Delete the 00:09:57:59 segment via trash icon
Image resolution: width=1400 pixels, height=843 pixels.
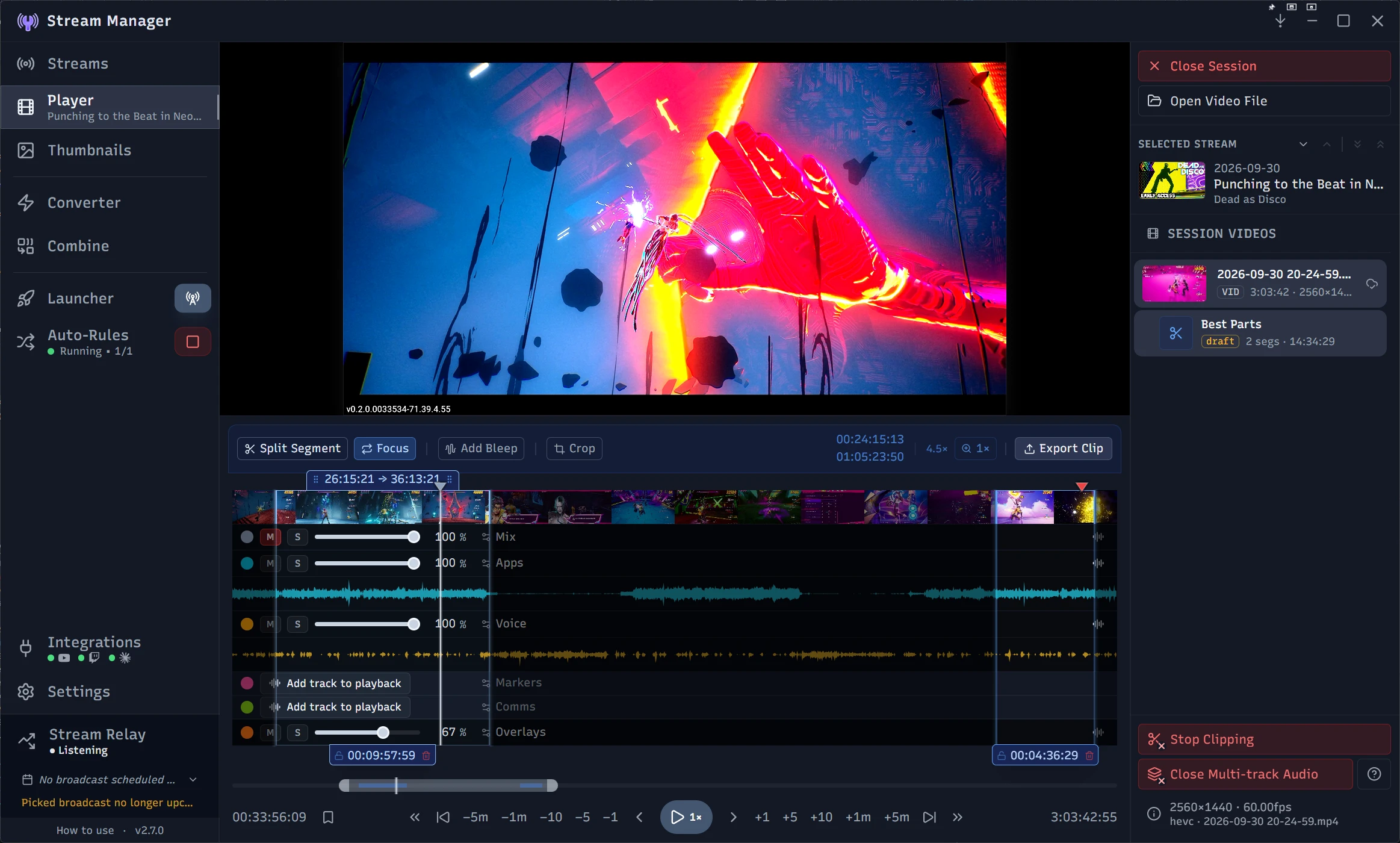[x=426, y=755]
